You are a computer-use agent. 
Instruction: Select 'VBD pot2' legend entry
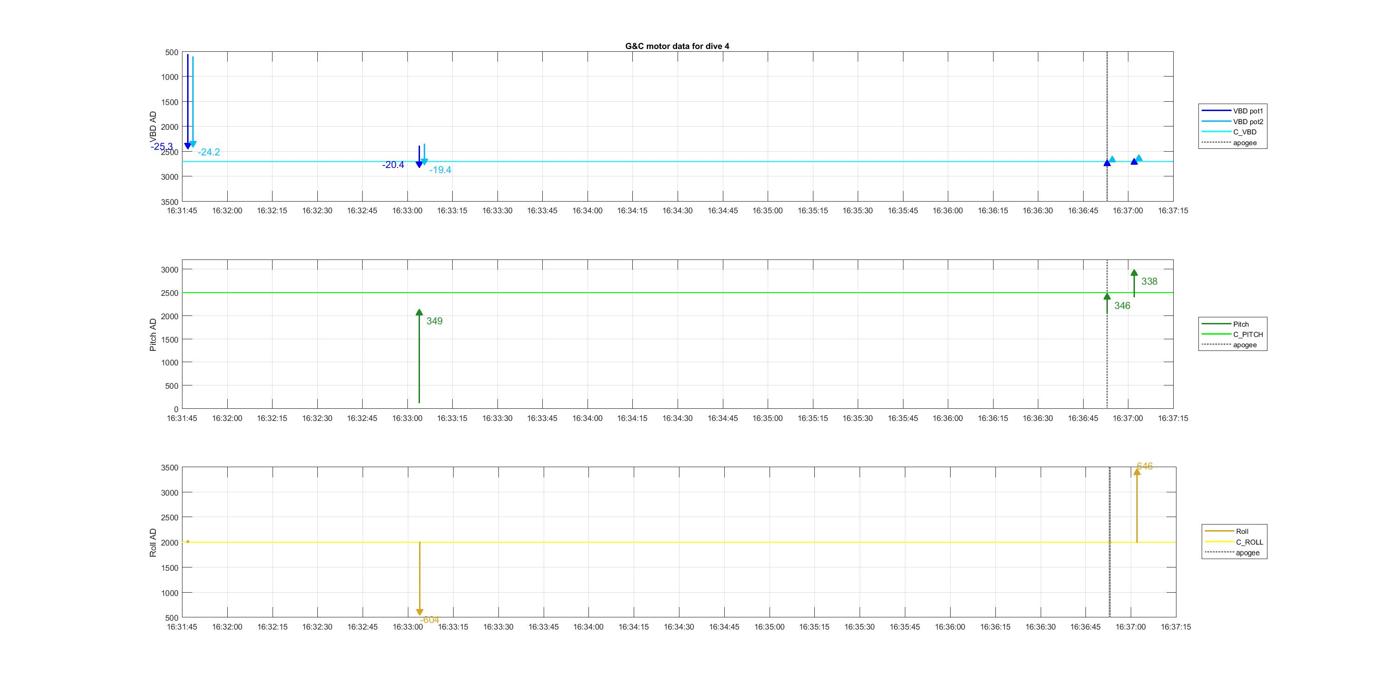(1234, 121)
